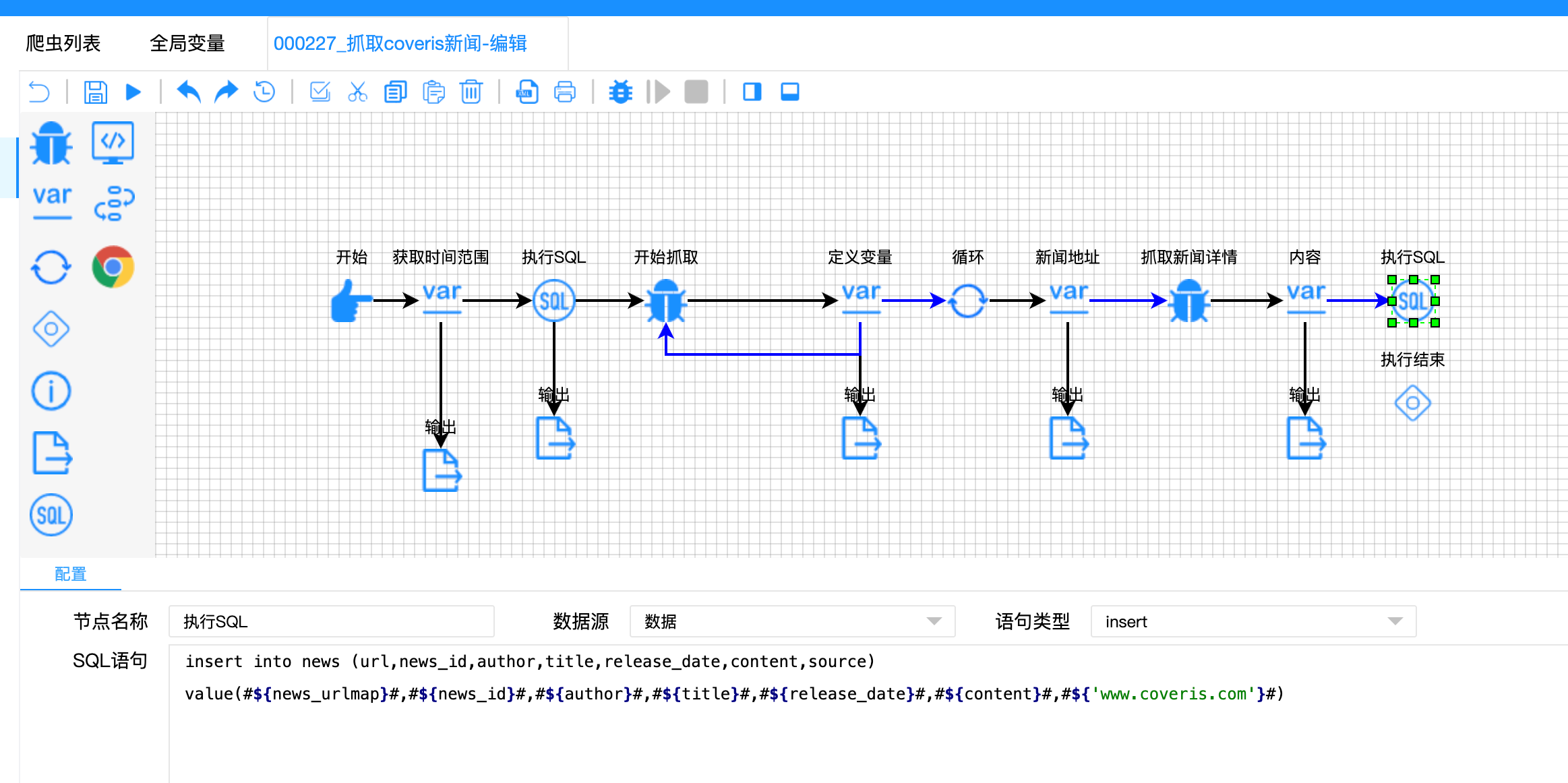This screenshot has height=783, width=1568.
Task: Select the 开始抓取 bug node on canvas
Action: coord(665,301)
